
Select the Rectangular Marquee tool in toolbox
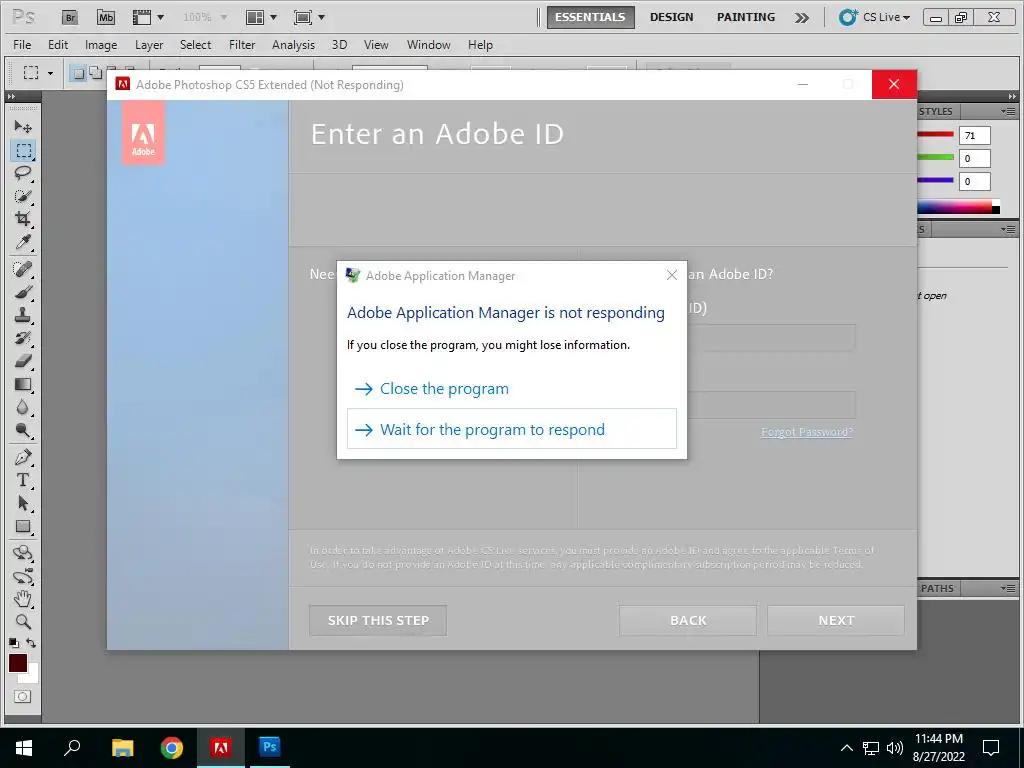click(23, 150)
